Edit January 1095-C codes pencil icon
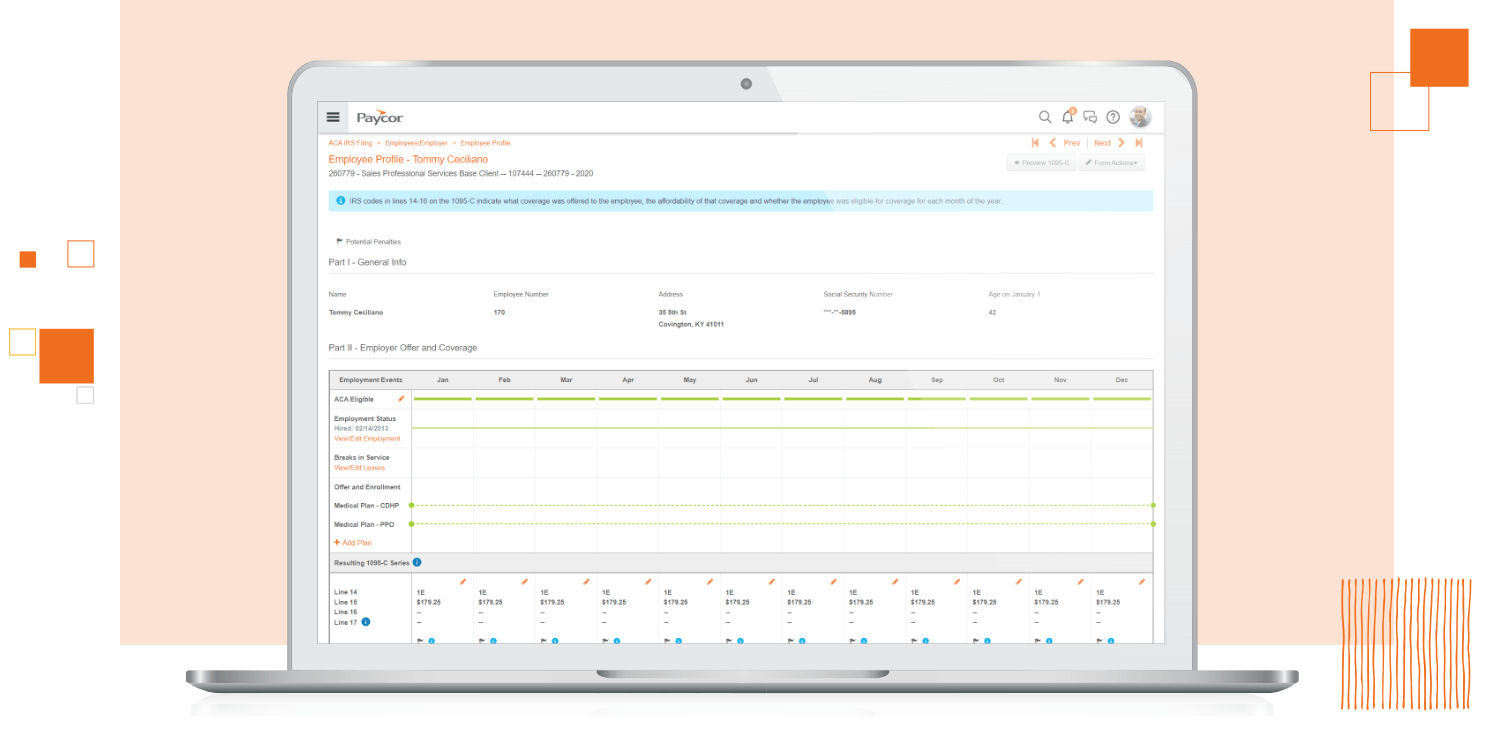 tap(463, 581)
